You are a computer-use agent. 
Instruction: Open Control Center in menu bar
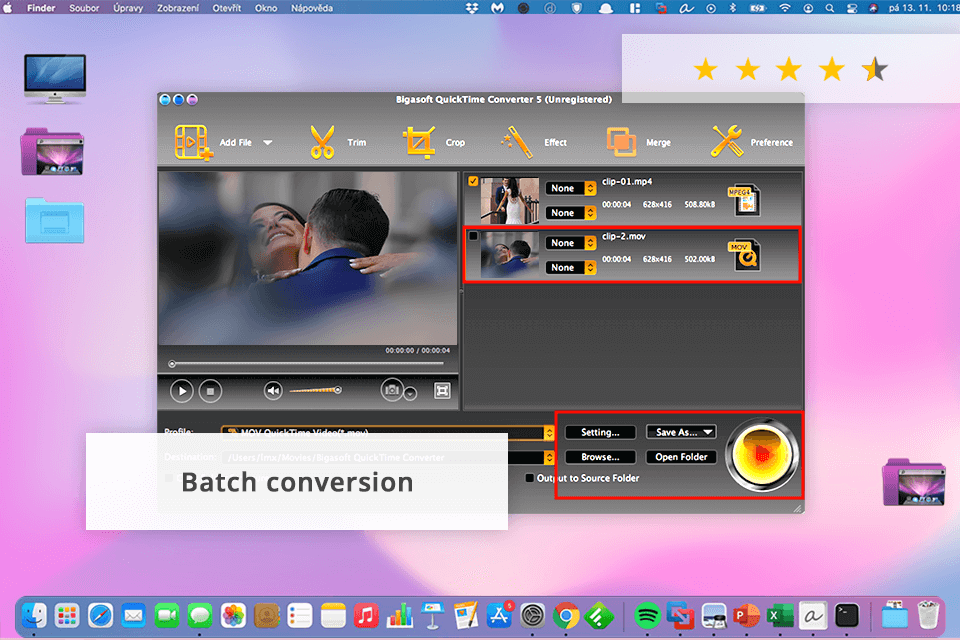(x=852, y=8)
